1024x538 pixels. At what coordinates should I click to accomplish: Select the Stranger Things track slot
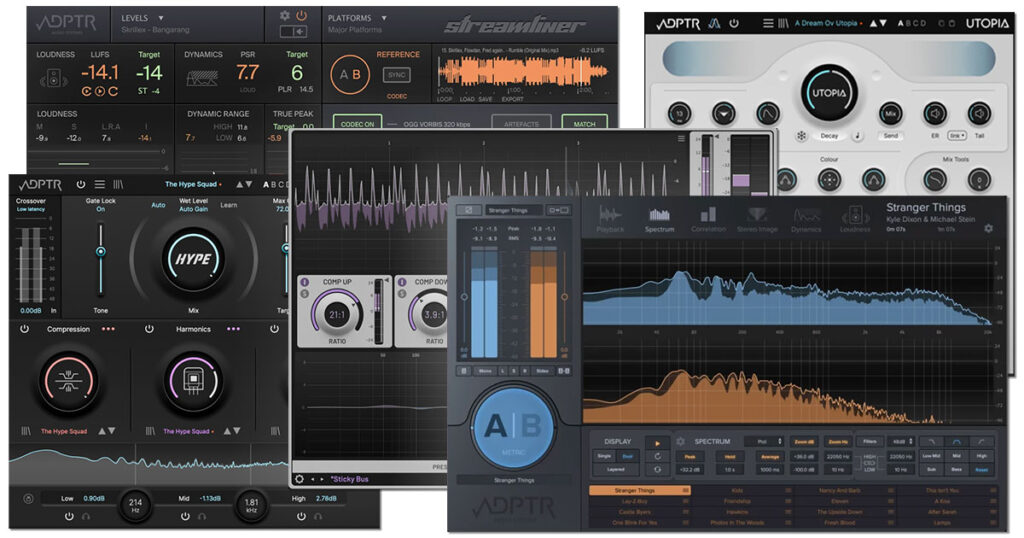[639, 490]
